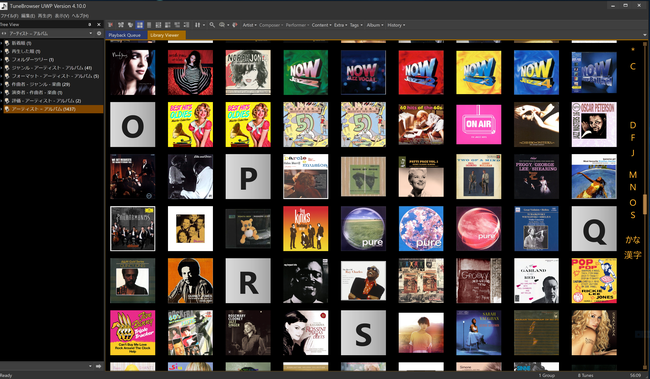The width and height of the screenshot is (650, 379).
Task: Jump to letter D in the index
Action: [633, 125]
